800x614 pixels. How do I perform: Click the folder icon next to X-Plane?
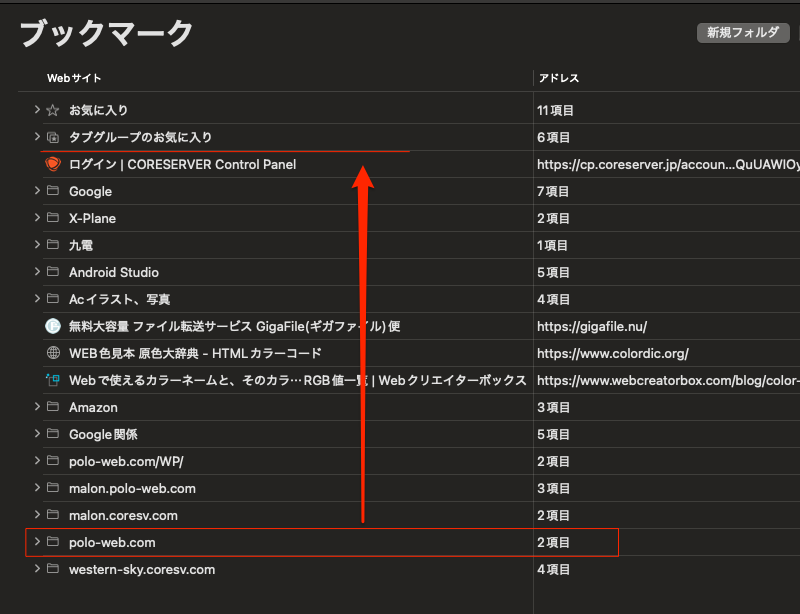53,218
